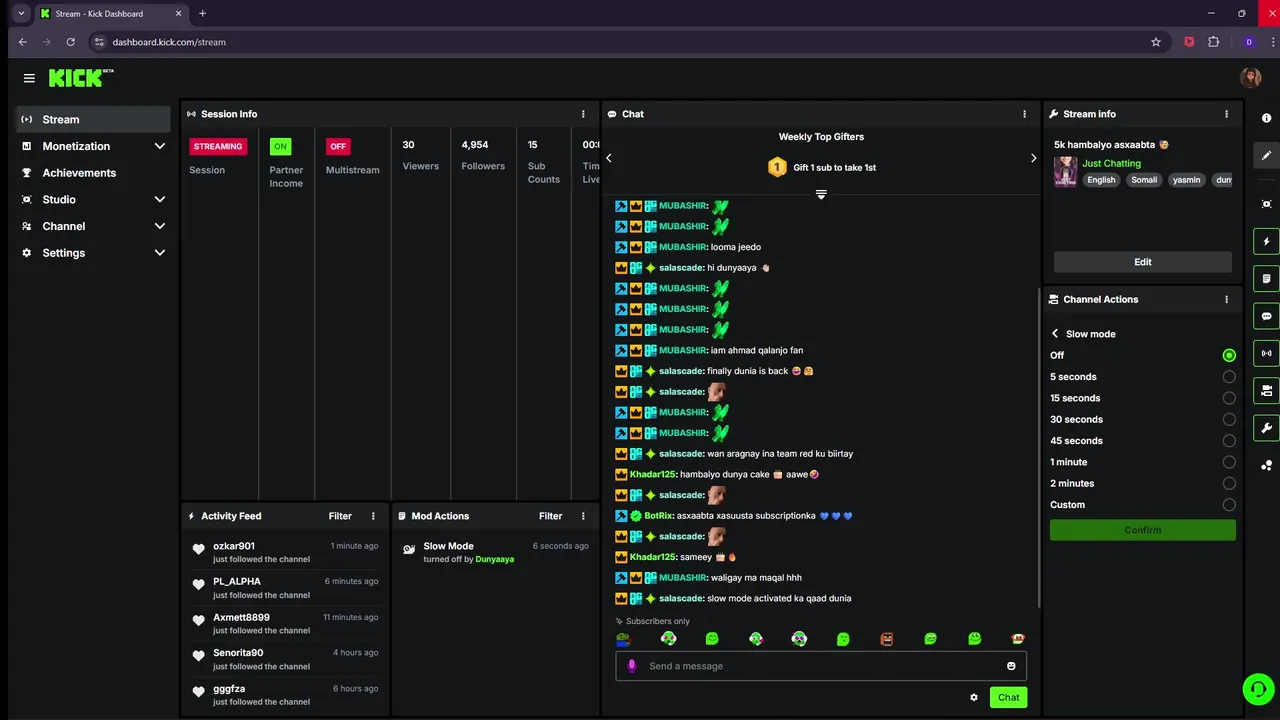Focus the Send a message field
The height and width of the screenshot is (720, 1280).
[821, 666]
